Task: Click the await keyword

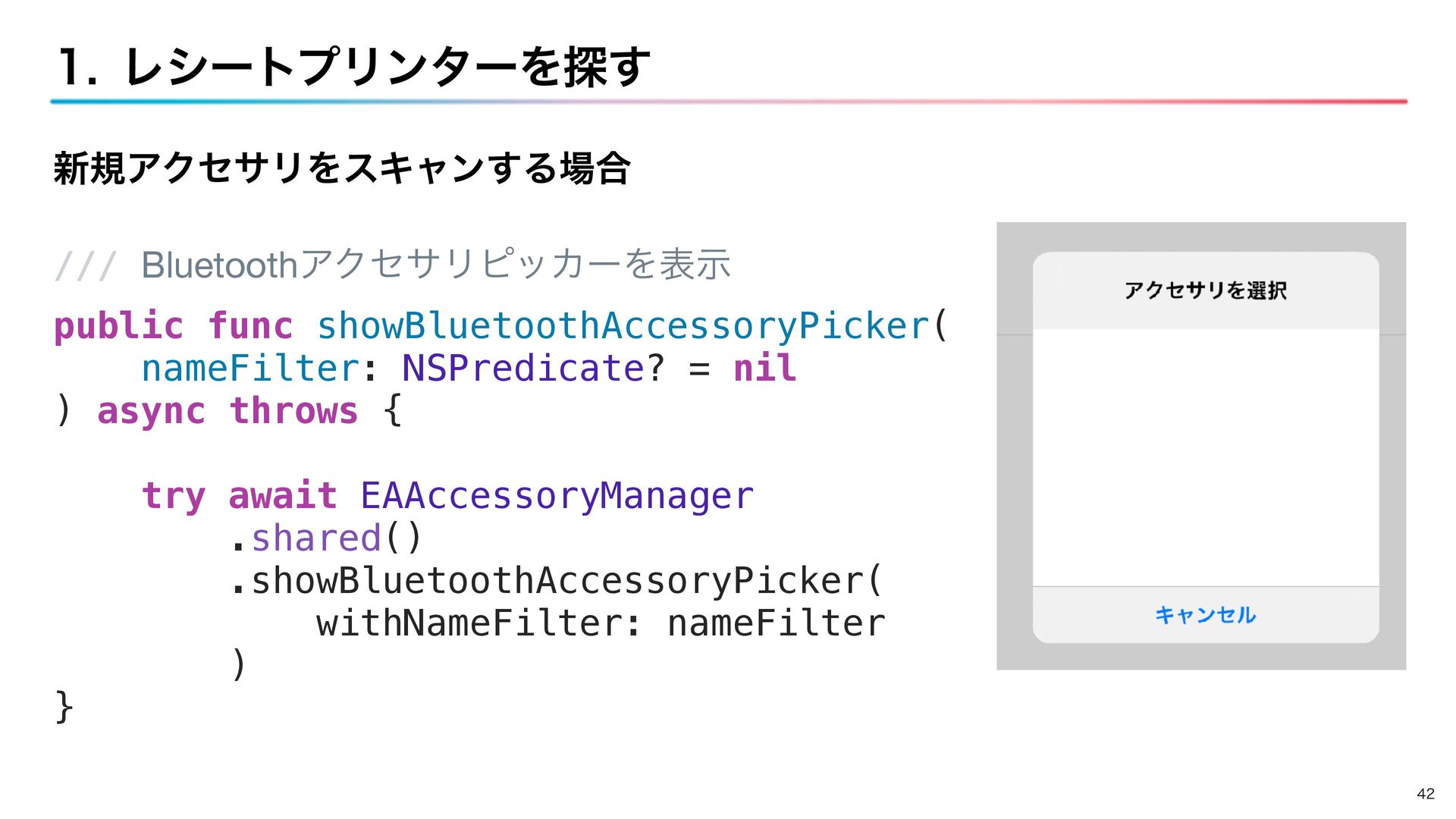Action: tap(282, 496)
